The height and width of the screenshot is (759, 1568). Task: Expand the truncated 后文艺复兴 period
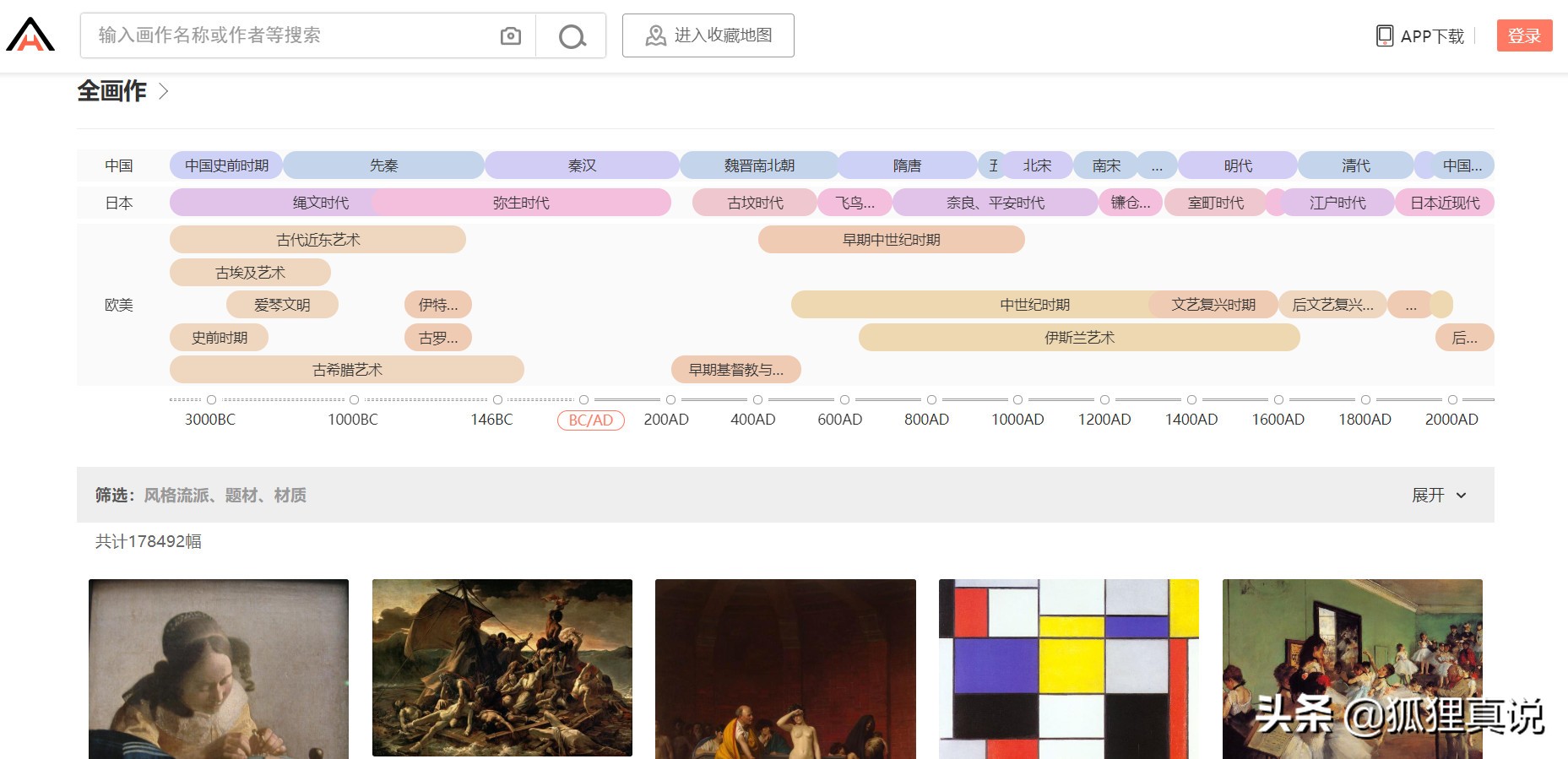pyautogui.click(x=1332, y=305)
